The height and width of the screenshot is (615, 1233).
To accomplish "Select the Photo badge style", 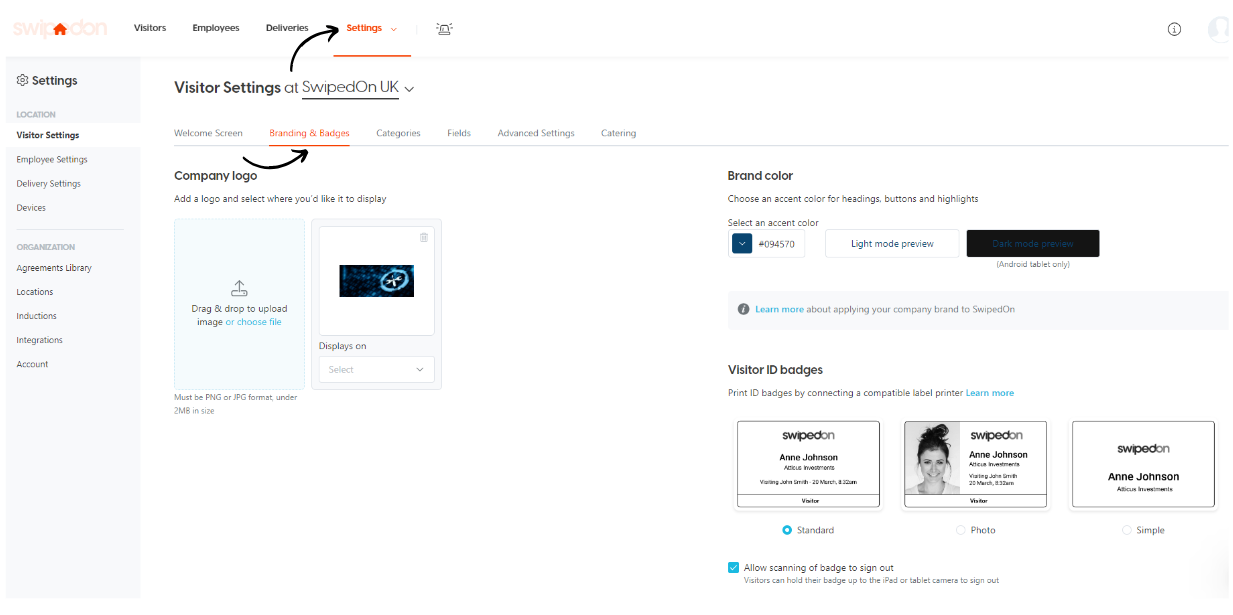I will tap(960, 530).
